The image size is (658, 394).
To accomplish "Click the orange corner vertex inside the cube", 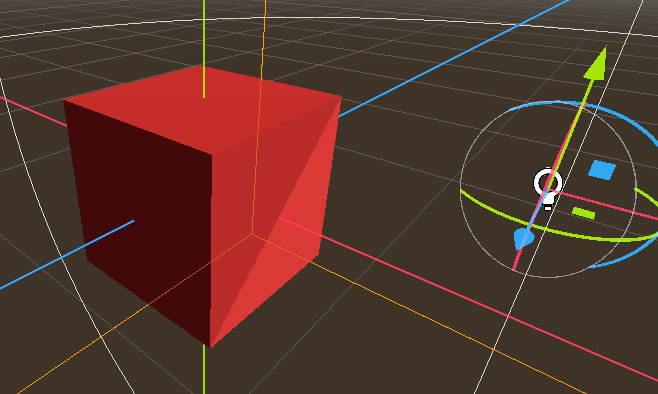I will pos(252,234).
